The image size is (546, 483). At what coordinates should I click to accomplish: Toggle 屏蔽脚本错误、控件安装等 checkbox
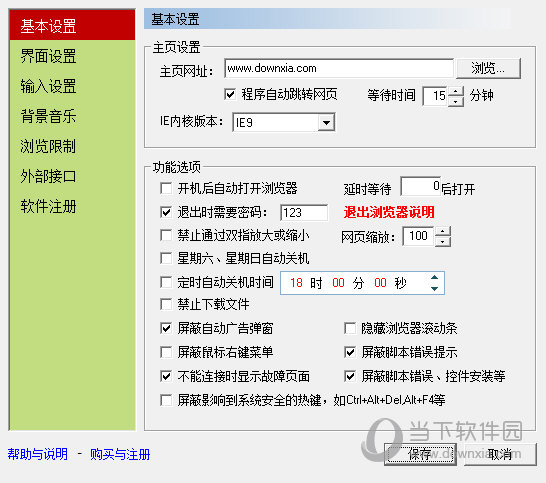click(350, 376)
